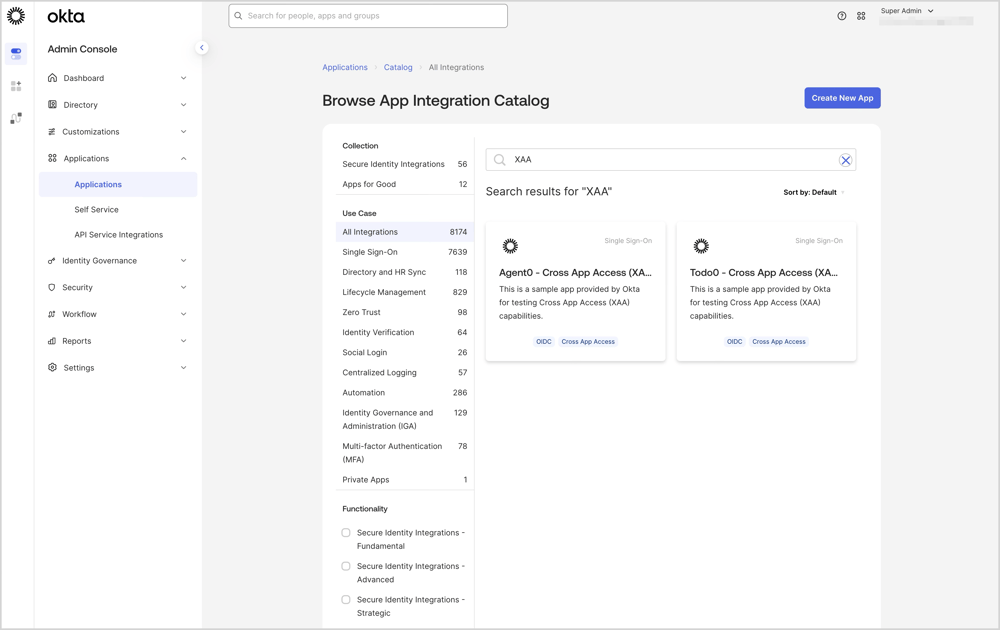Viewport: 1000px width, 630px height.
Task: Expand the Security menu chevron
Action: click(x=183, y=288)
